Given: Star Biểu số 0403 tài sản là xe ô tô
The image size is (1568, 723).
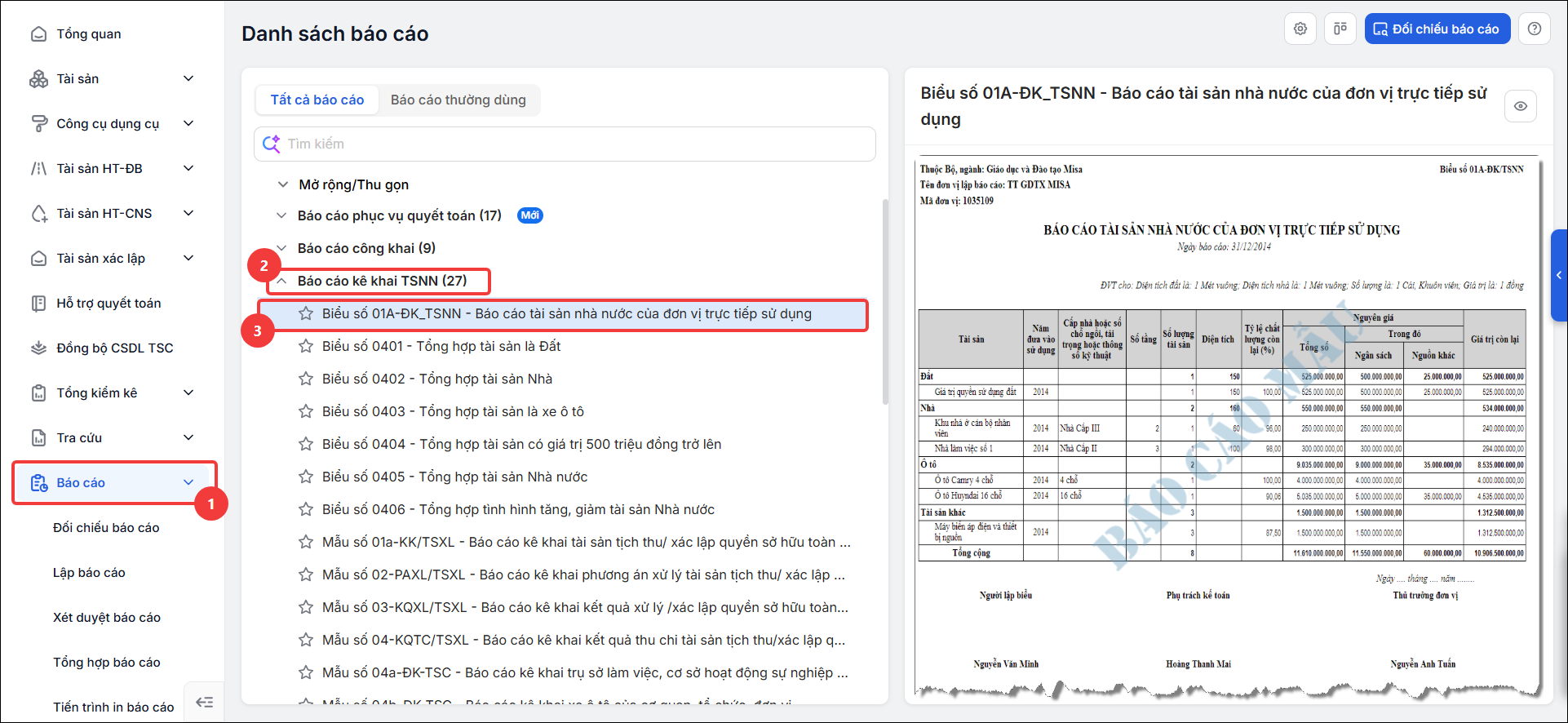Looking at the screenshot, I should pos(306,411).
